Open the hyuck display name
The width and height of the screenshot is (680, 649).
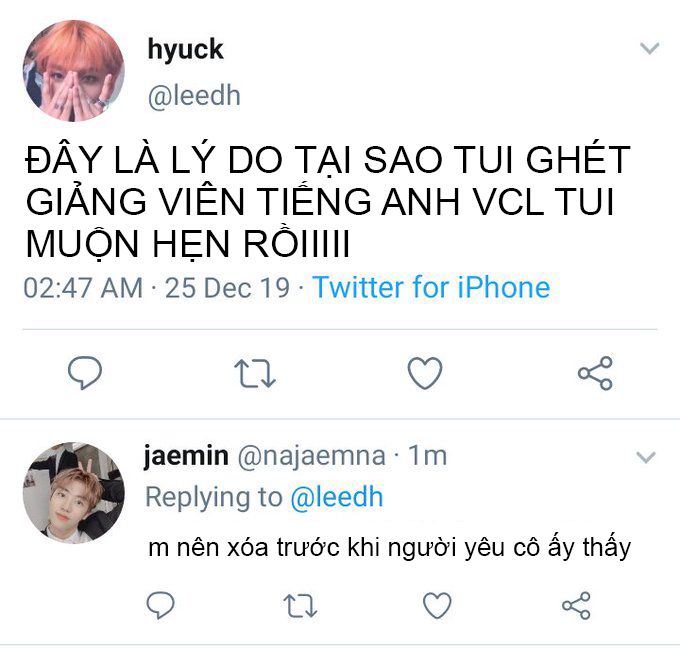[x=186, y=50]
